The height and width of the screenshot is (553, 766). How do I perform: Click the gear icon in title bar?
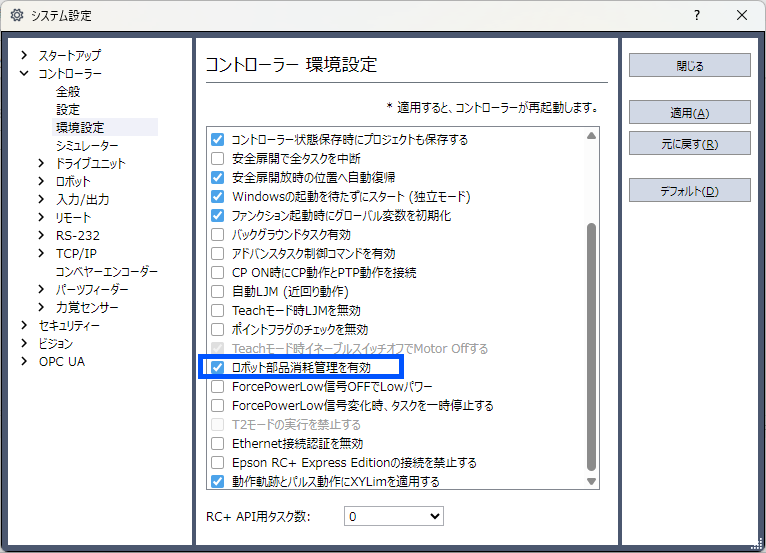[x=17, y=15]
